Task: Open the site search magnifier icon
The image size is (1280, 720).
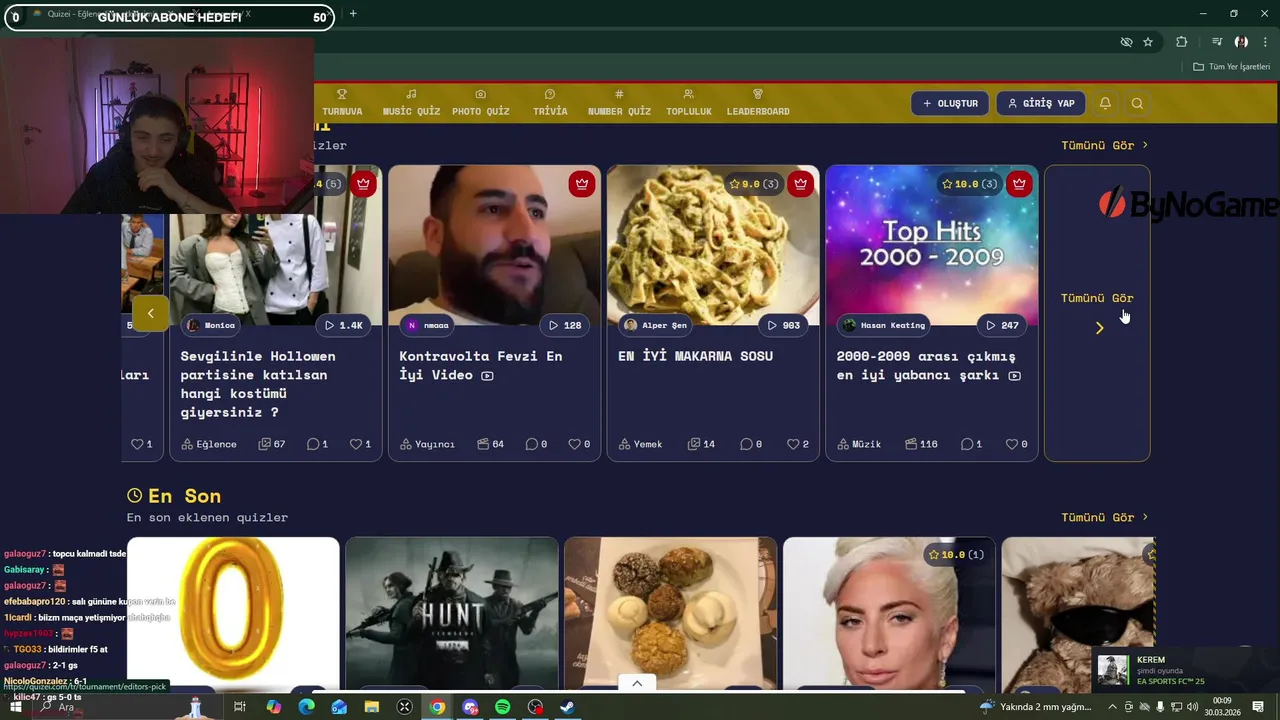Action: [1137, 103]
